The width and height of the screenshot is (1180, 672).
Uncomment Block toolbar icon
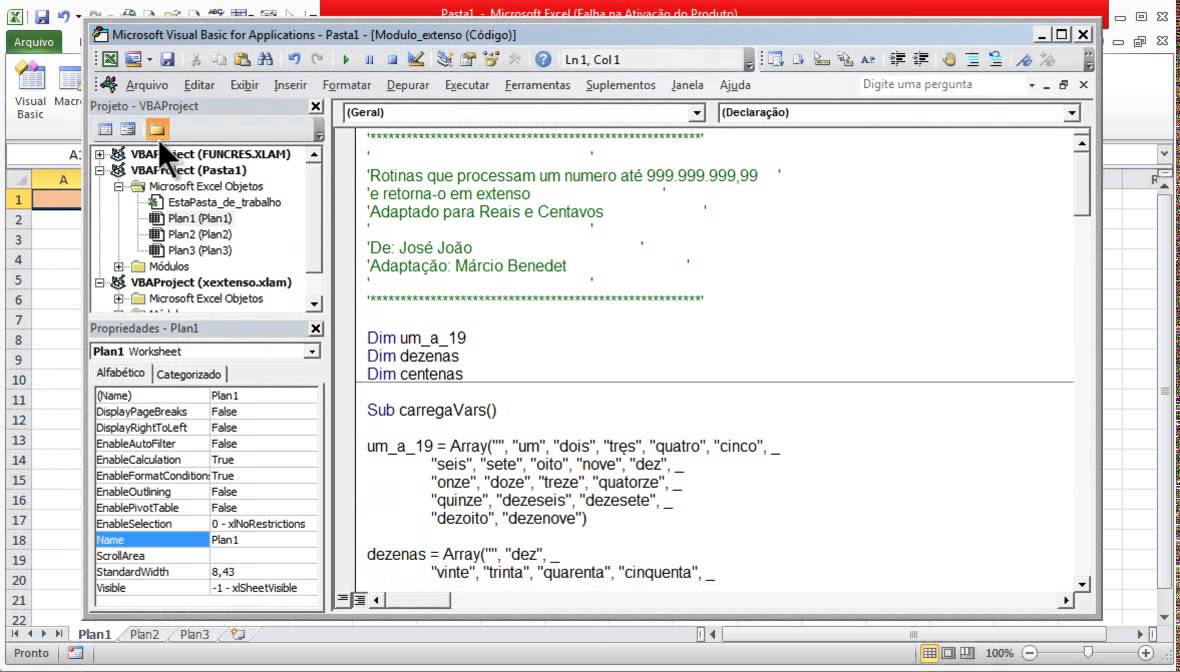(x=996, y=59)
